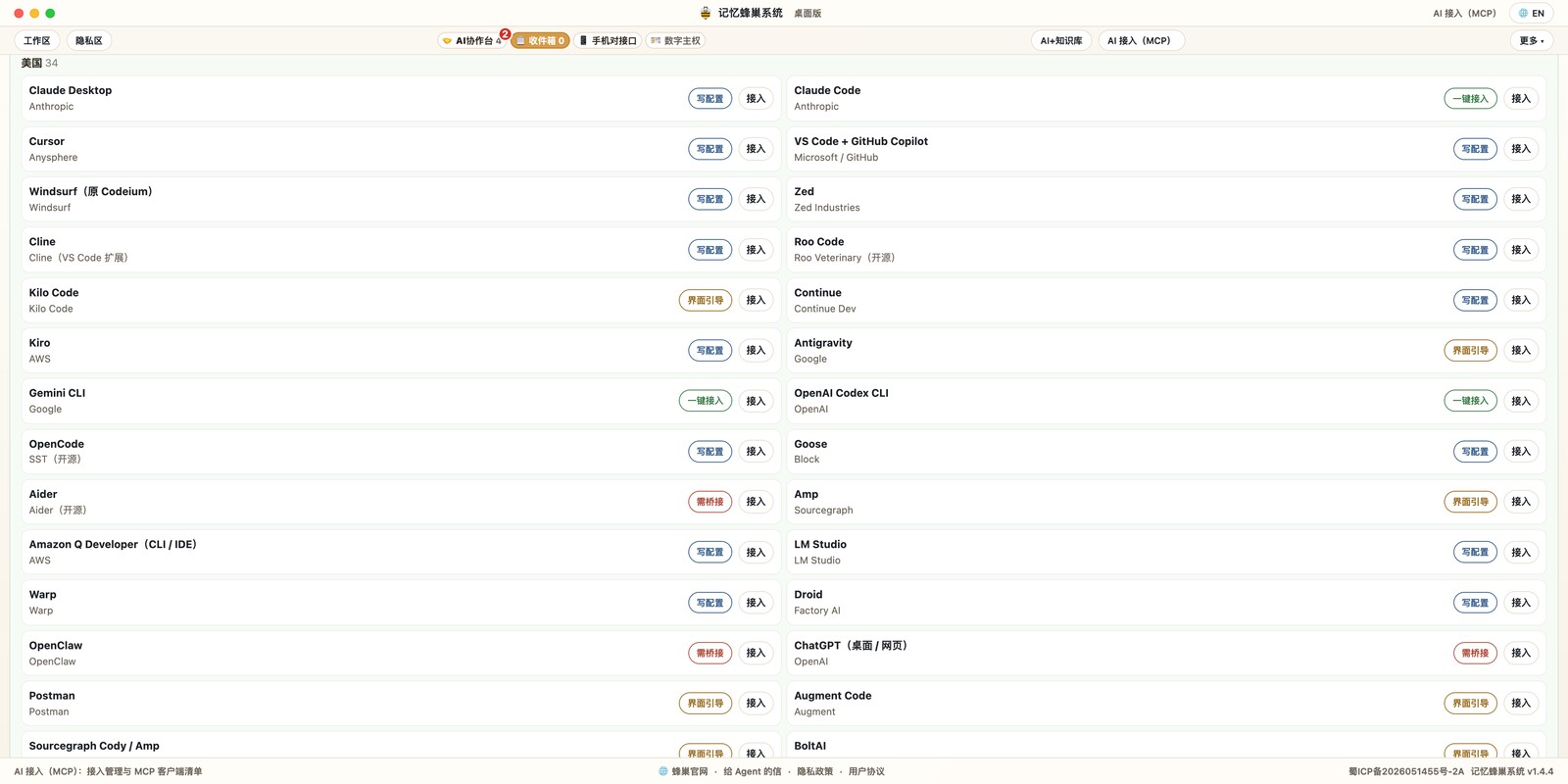Click 写配置 for Continue

tap(1475, 300)
